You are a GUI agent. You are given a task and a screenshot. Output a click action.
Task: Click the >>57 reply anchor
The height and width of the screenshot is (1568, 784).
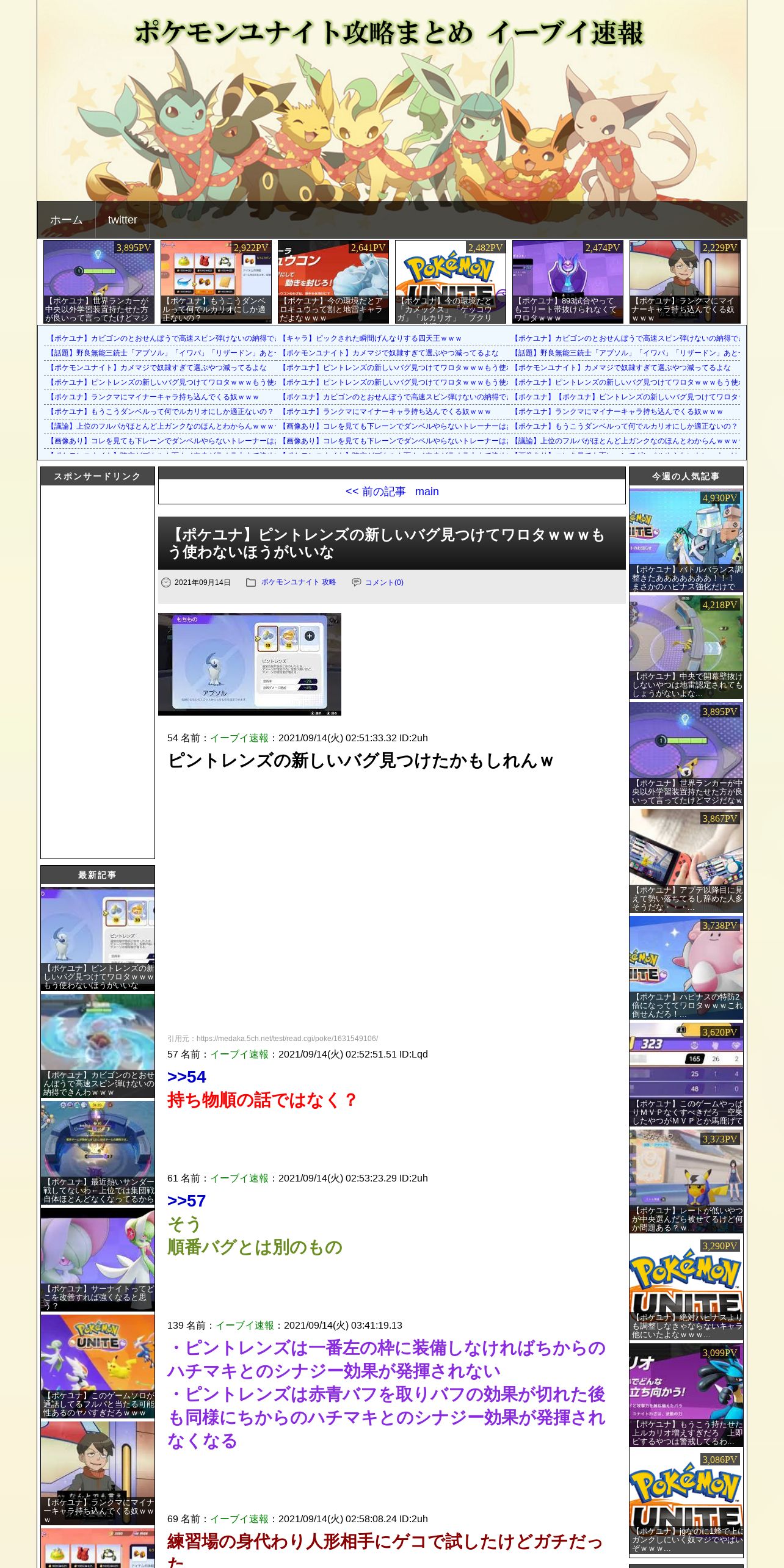coord(186,1200)
